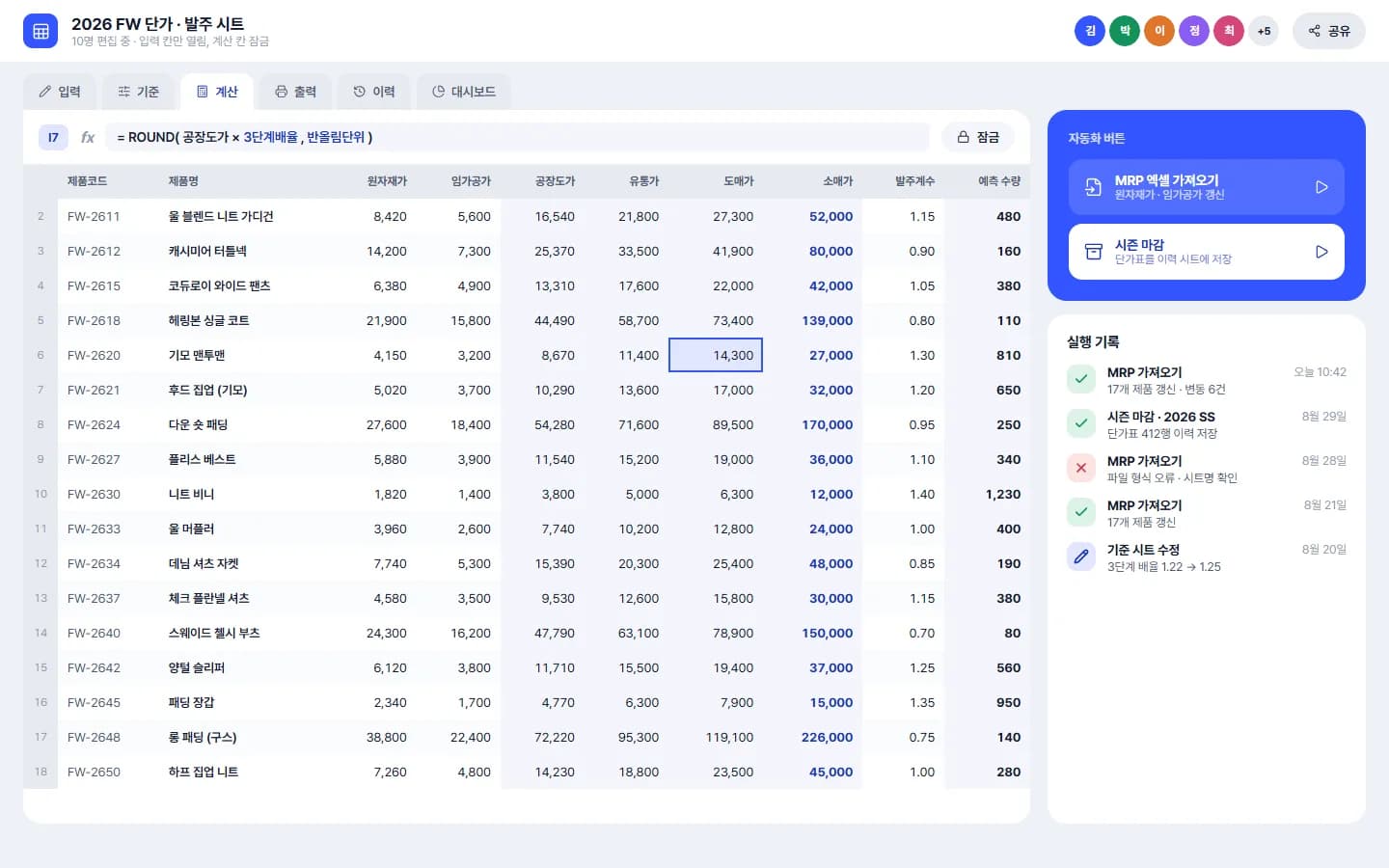Screen dimensions: 1389x868
Task: Click the 시즌 마감 · 2026 SS check icon
Action: (x=1081, y=423)
